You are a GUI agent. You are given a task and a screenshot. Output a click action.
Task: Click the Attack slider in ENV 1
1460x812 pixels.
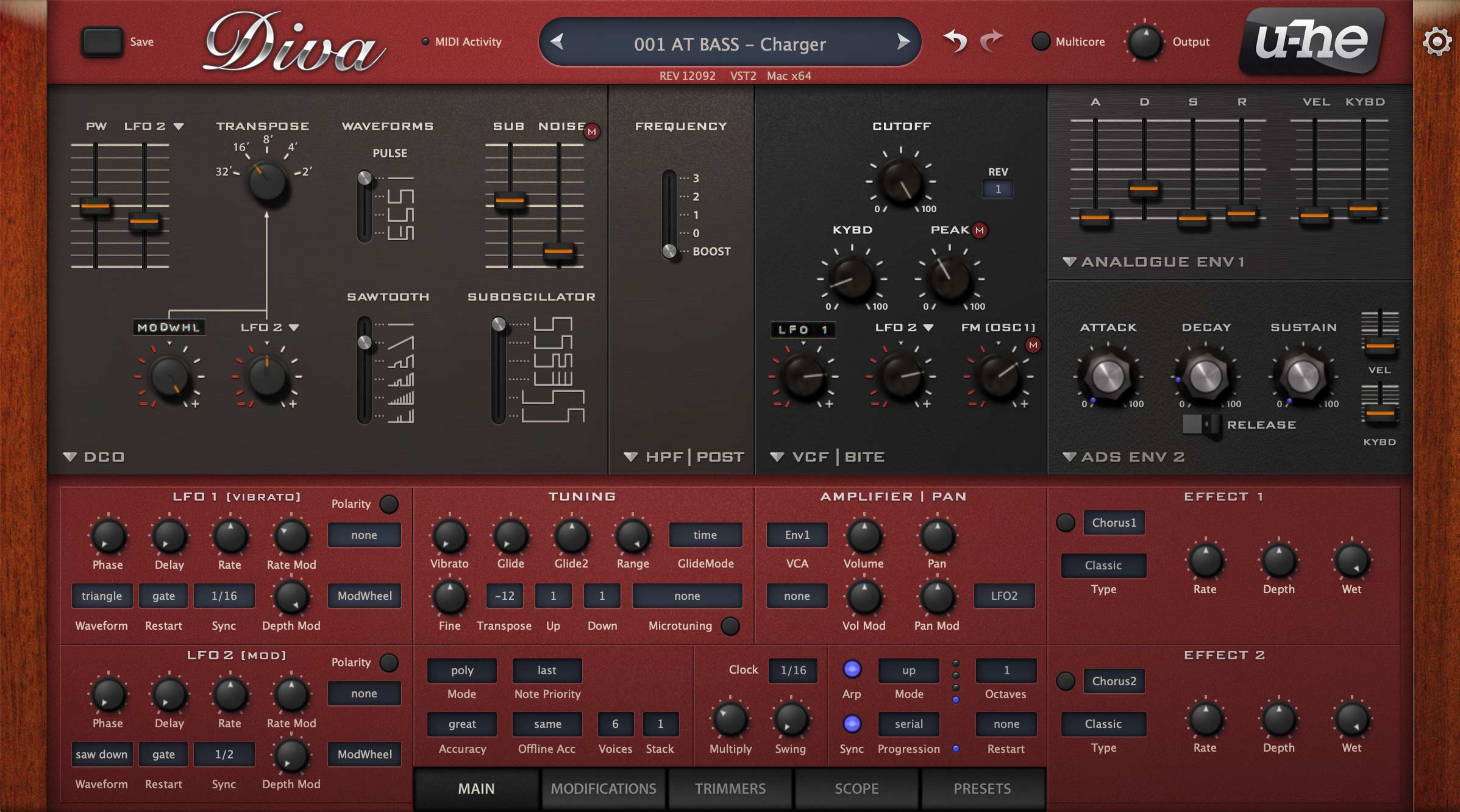1095,216
